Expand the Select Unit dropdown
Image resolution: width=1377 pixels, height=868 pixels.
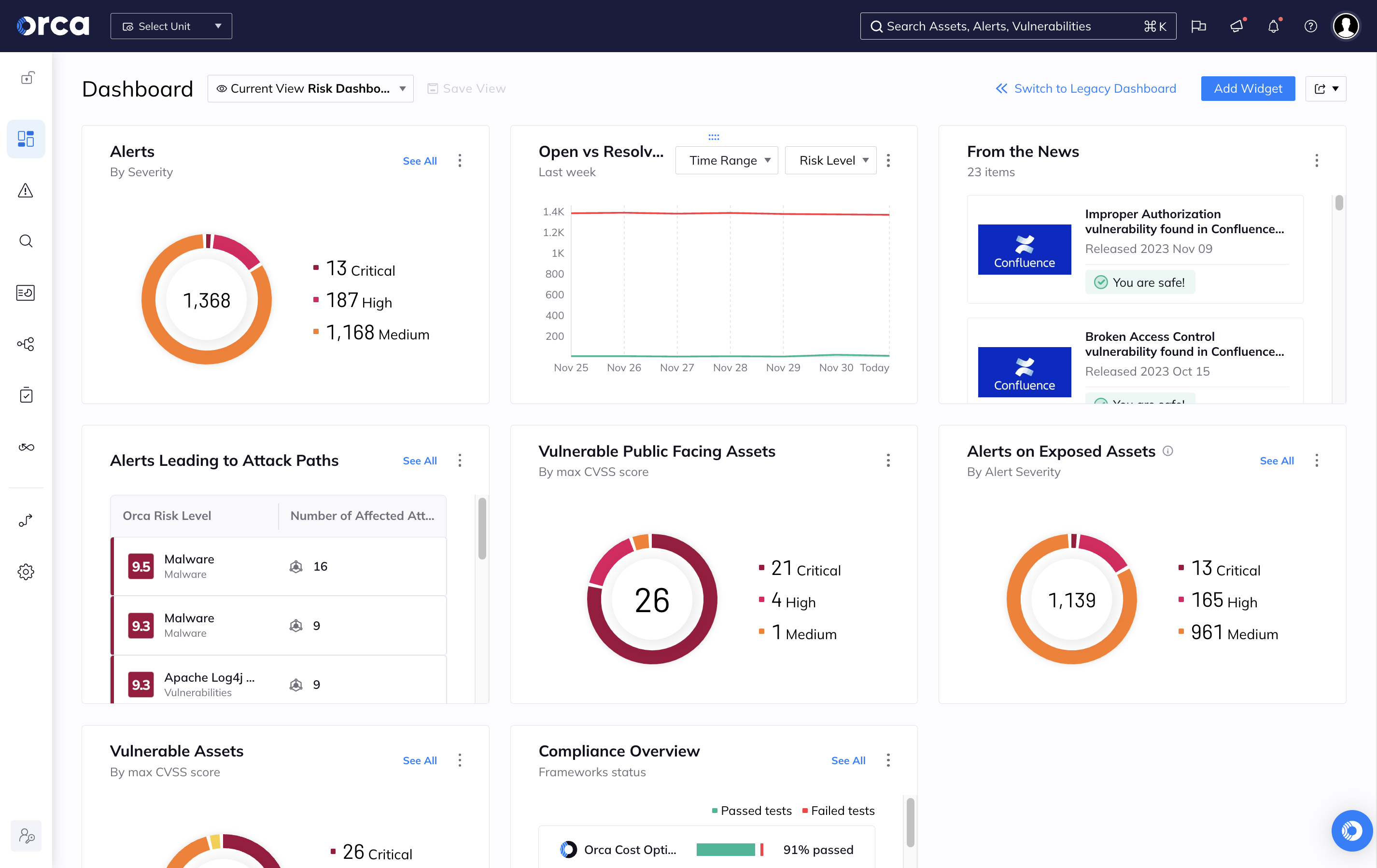(171, 26)
